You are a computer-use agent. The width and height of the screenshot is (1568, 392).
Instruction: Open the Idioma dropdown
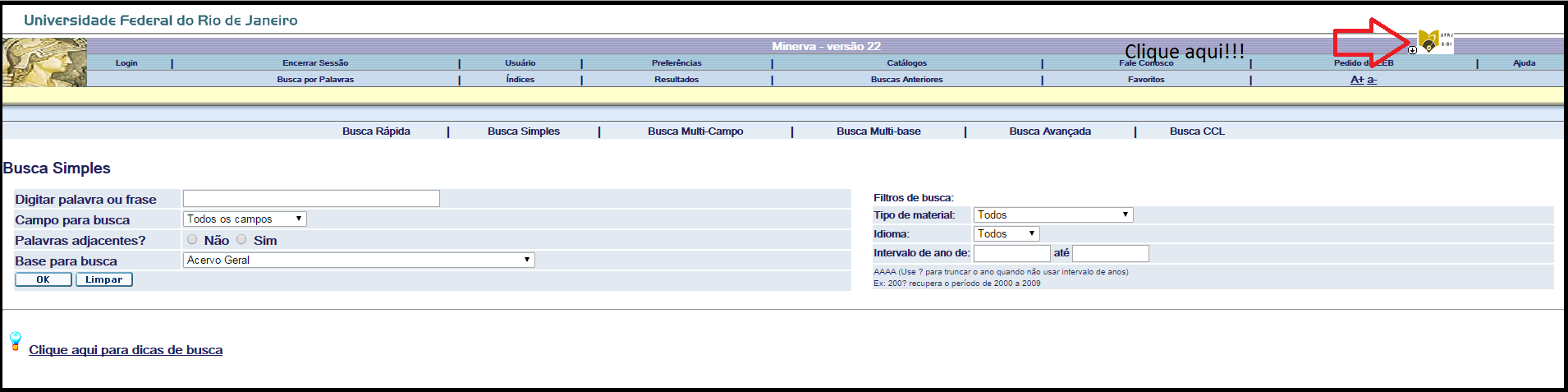(1006, 233)
